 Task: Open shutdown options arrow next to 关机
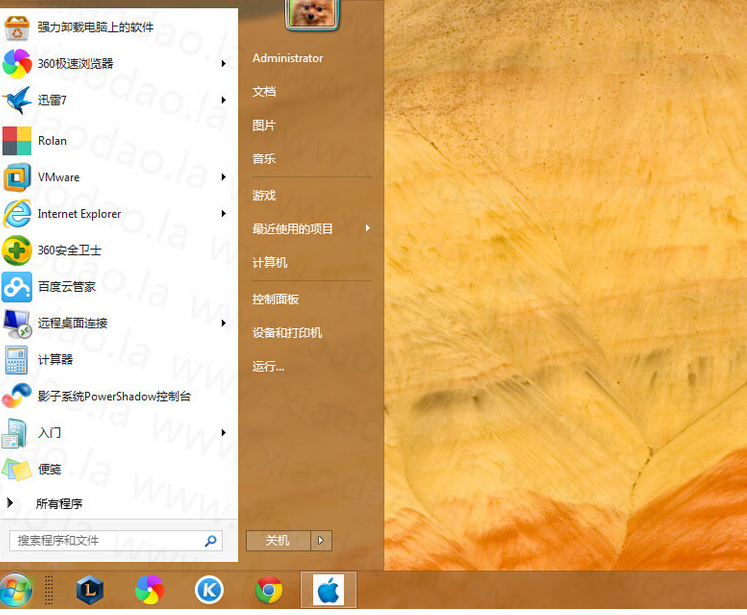point(321,541)
